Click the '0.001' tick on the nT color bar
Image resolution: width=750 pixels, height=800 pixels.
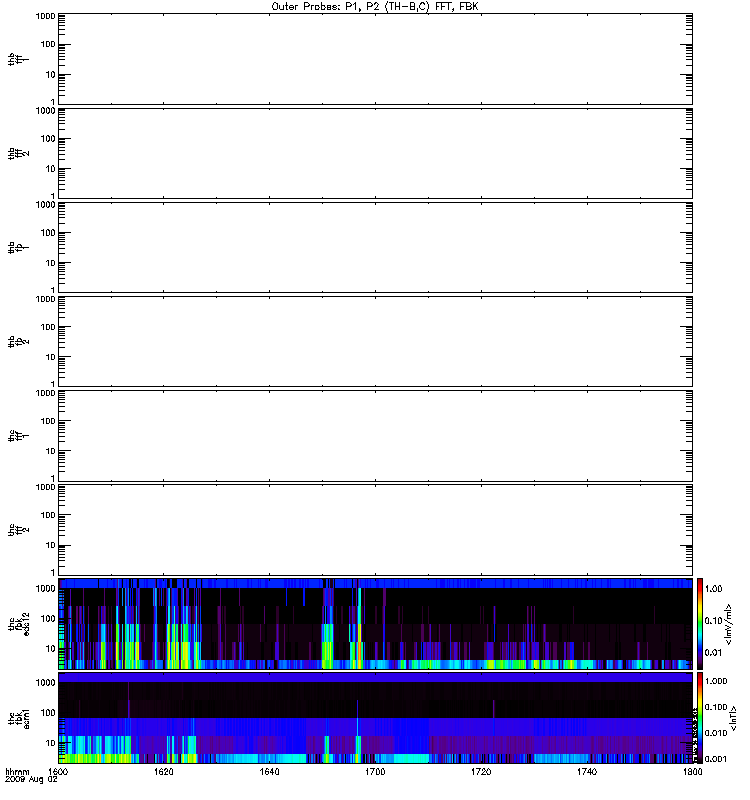[x=716, y=759]
